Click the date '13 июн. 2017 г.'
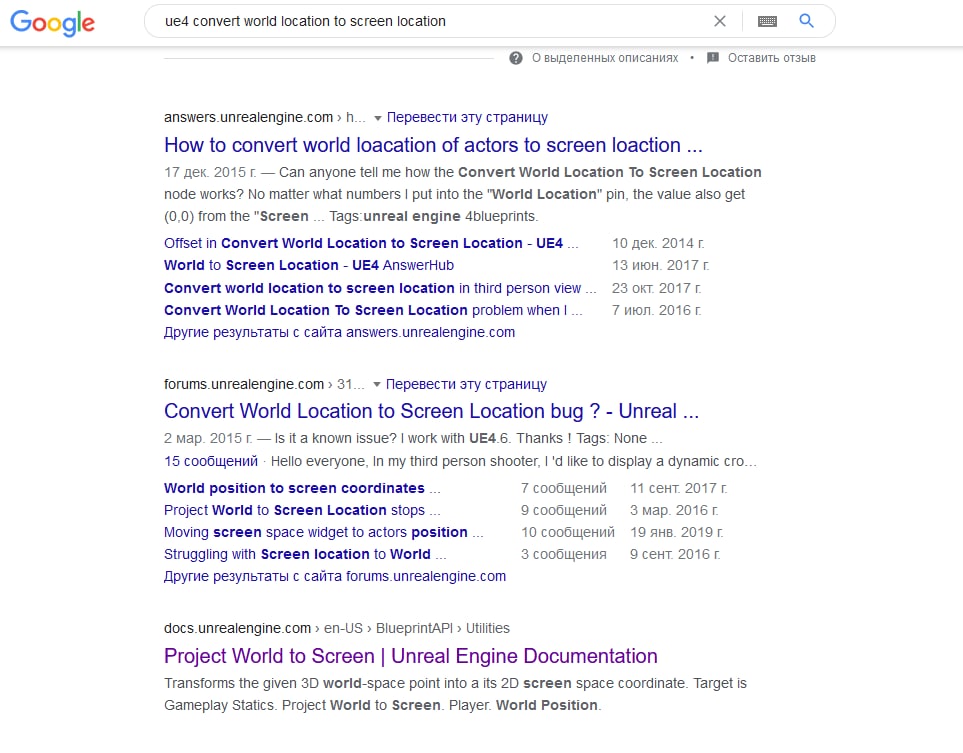 point(660,265)
